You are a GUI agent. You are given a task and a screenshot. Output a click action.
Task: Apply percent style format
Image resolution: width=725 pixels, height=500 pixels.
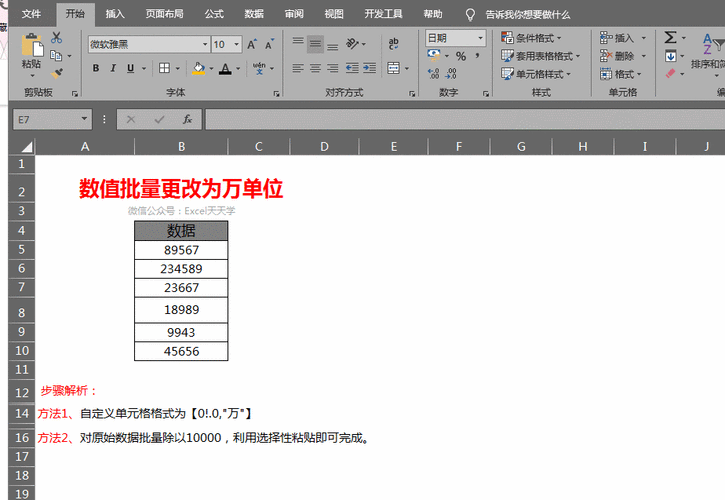coord(461,56)
